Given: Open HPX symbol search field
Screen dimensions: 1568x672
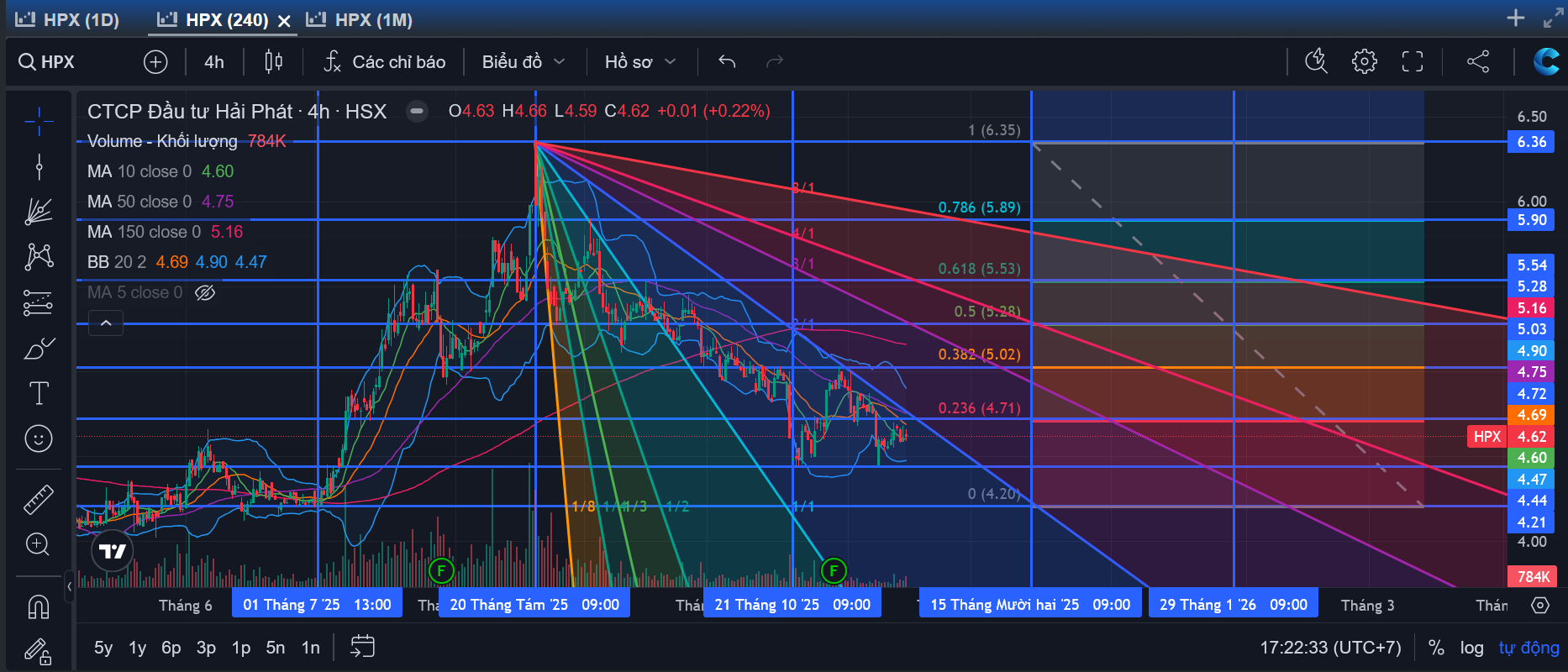Looking at the screenshot, I should tap(47, 61).
